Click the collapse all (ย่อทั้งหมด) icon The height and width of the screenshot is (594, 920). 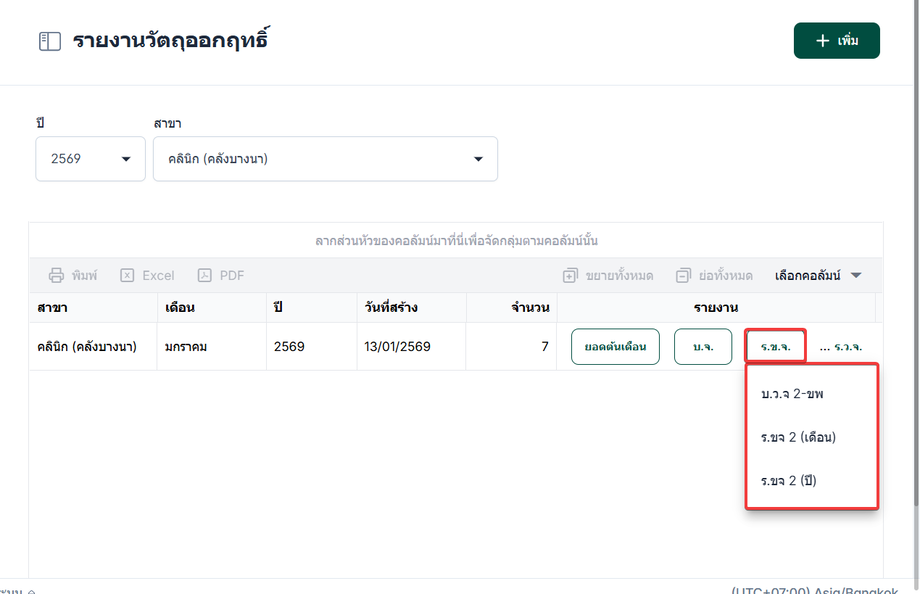684,275
